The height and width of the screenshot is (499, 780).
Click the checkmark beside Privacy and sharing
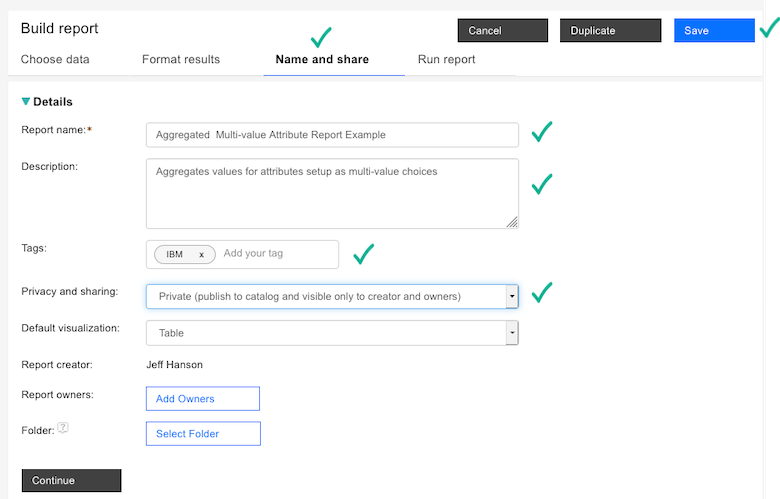pos(542,293)
